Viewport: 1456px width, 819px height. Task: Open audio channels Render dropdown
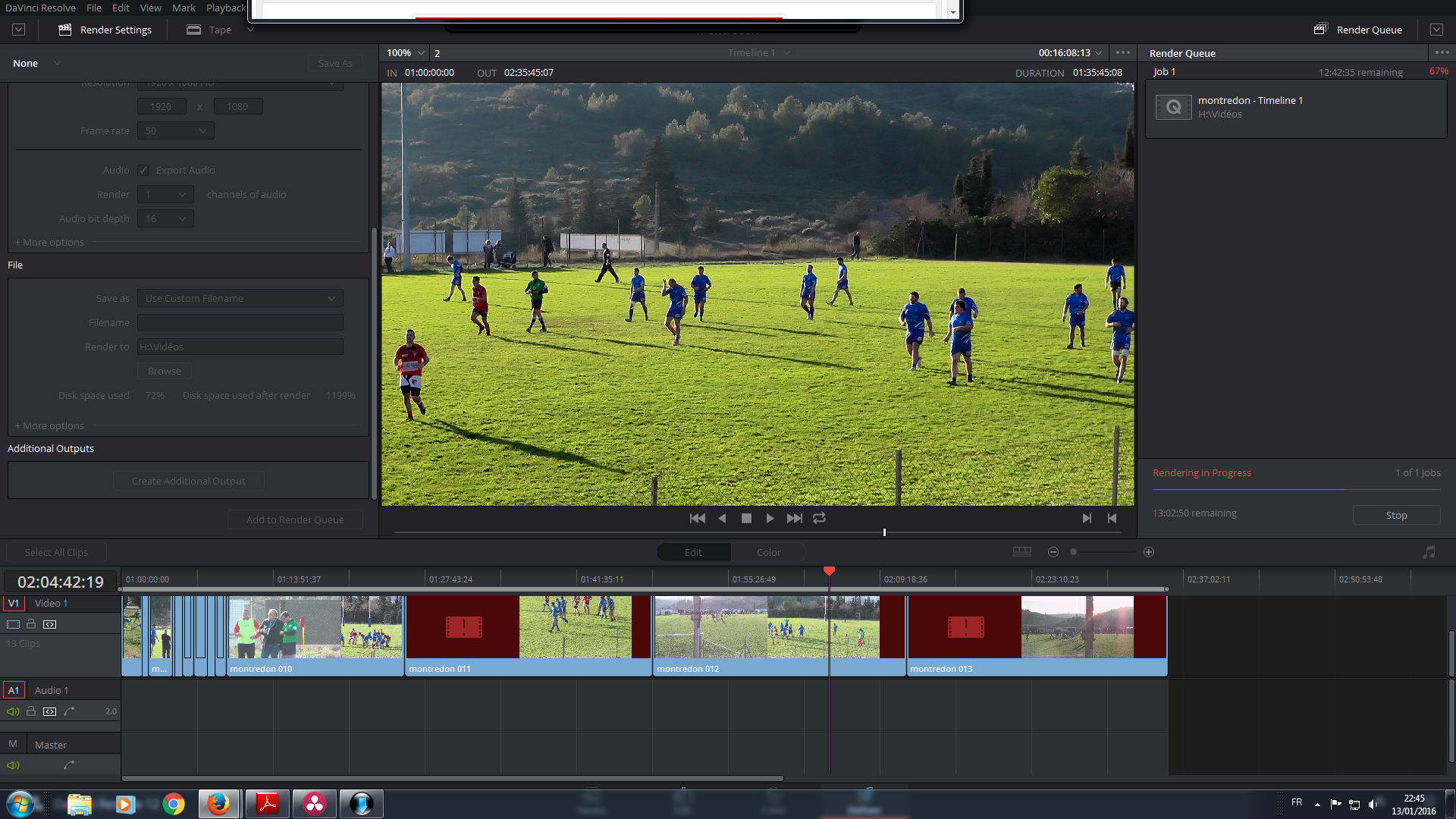tap(165, 194)
